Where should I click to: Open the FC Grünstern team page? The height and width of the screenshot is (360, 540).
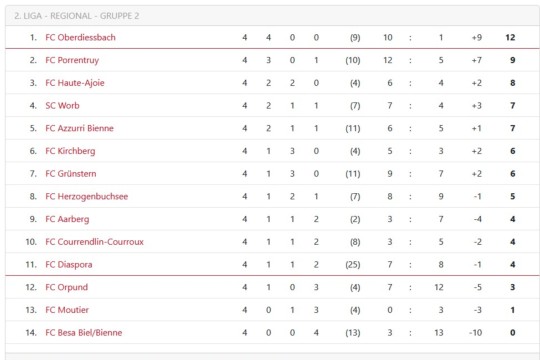(71, 174)
